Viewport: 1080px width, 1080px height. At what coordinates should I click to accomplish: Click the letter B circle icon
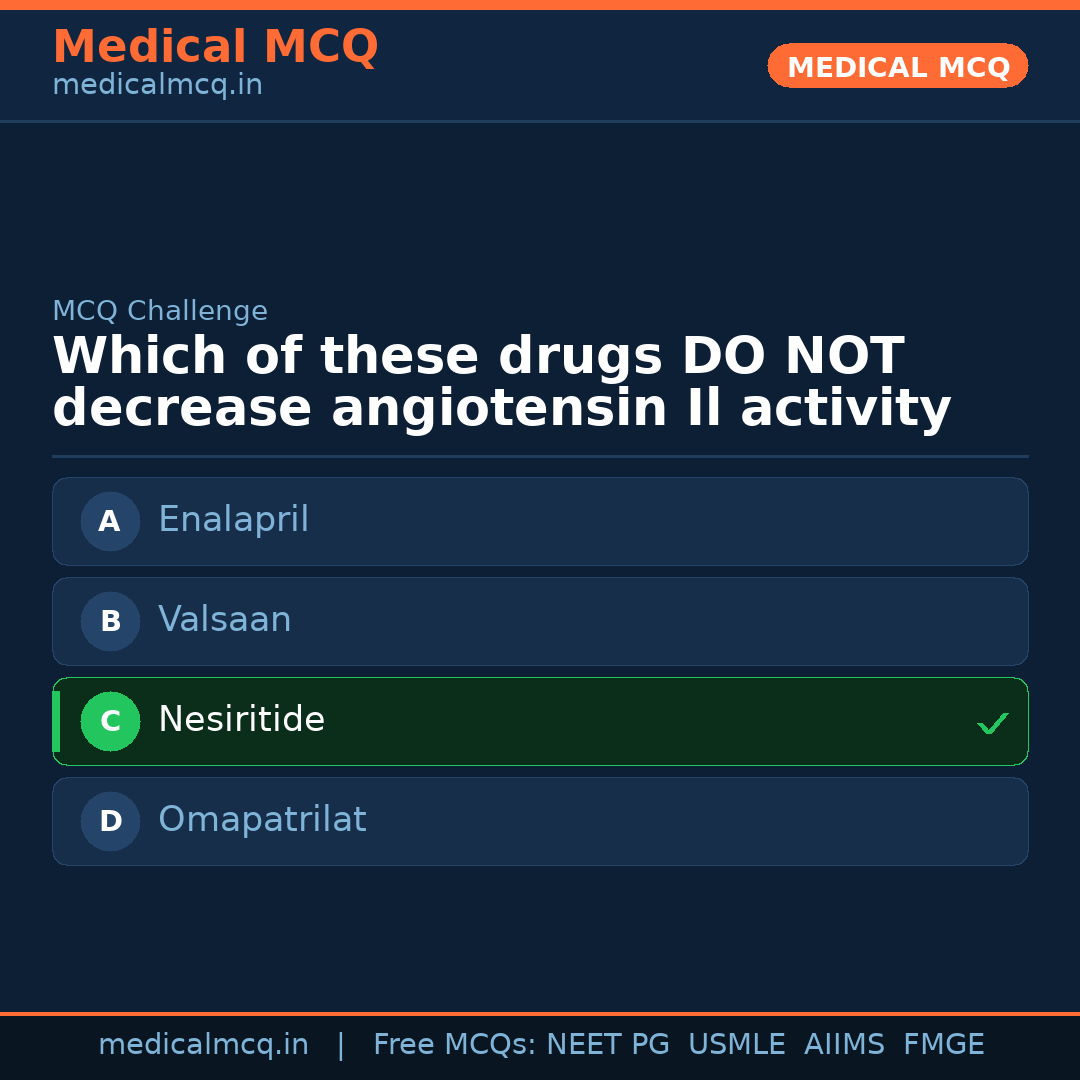point(110,621)
